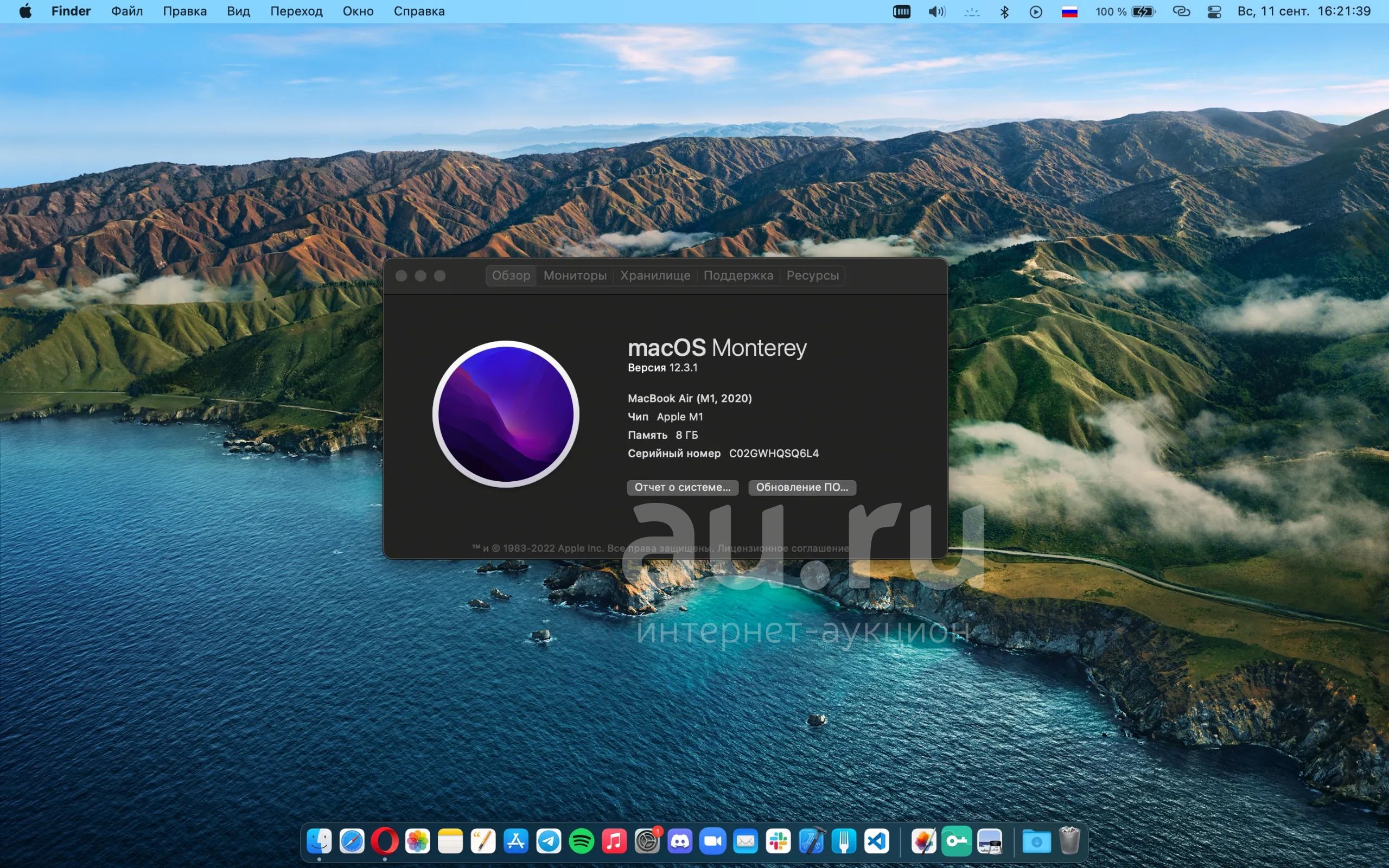1389x868 pixels.
Task: Open the Photos app in the Dock
Action: [x=417, y=842]
